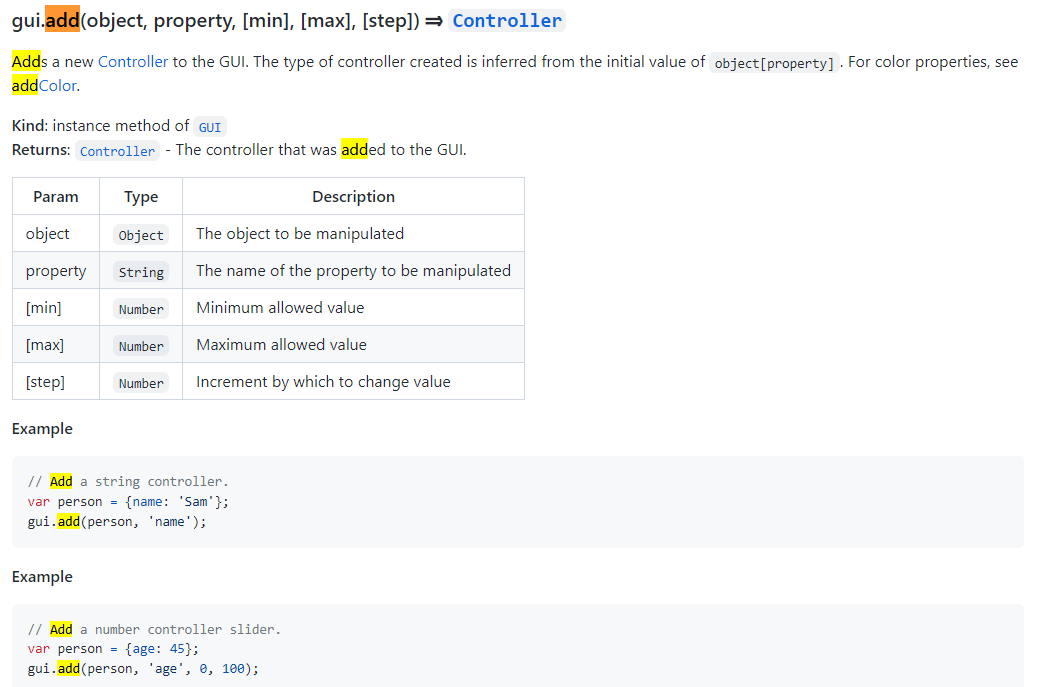The width and height of the screenshot is (1048, 687).
Task: Click the Number badge for the min parameter
Action: click(x=140, y=308)
